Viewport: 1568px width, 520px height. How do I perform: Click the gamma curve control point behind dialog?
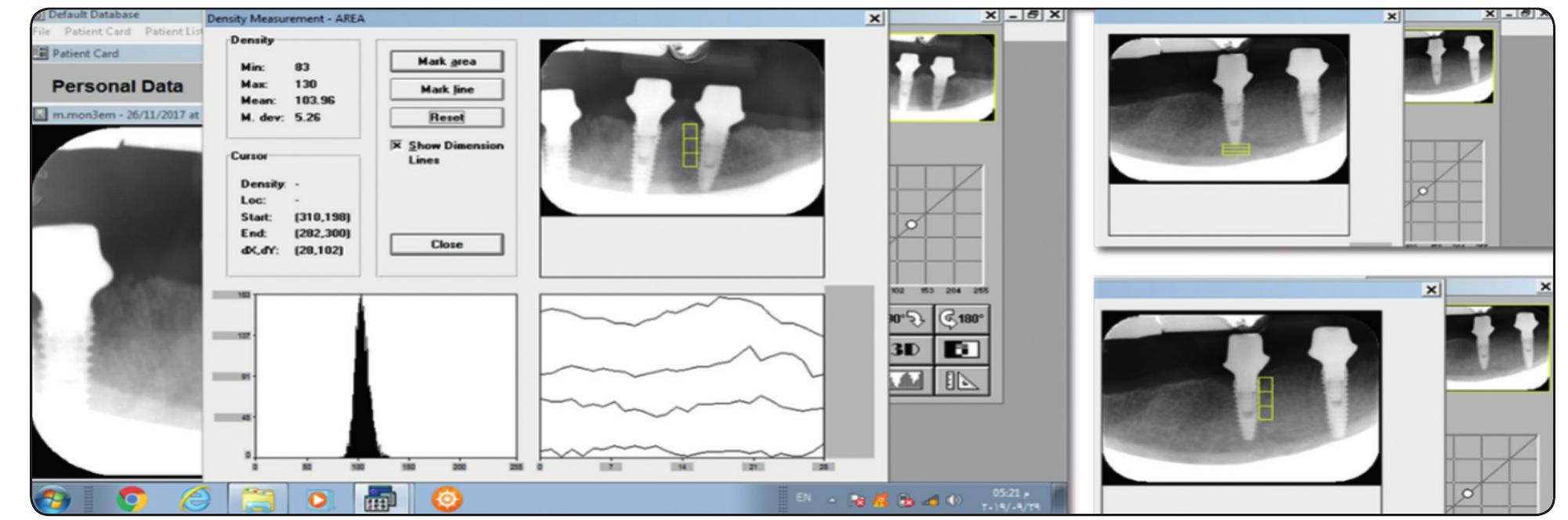coord(911,225)
